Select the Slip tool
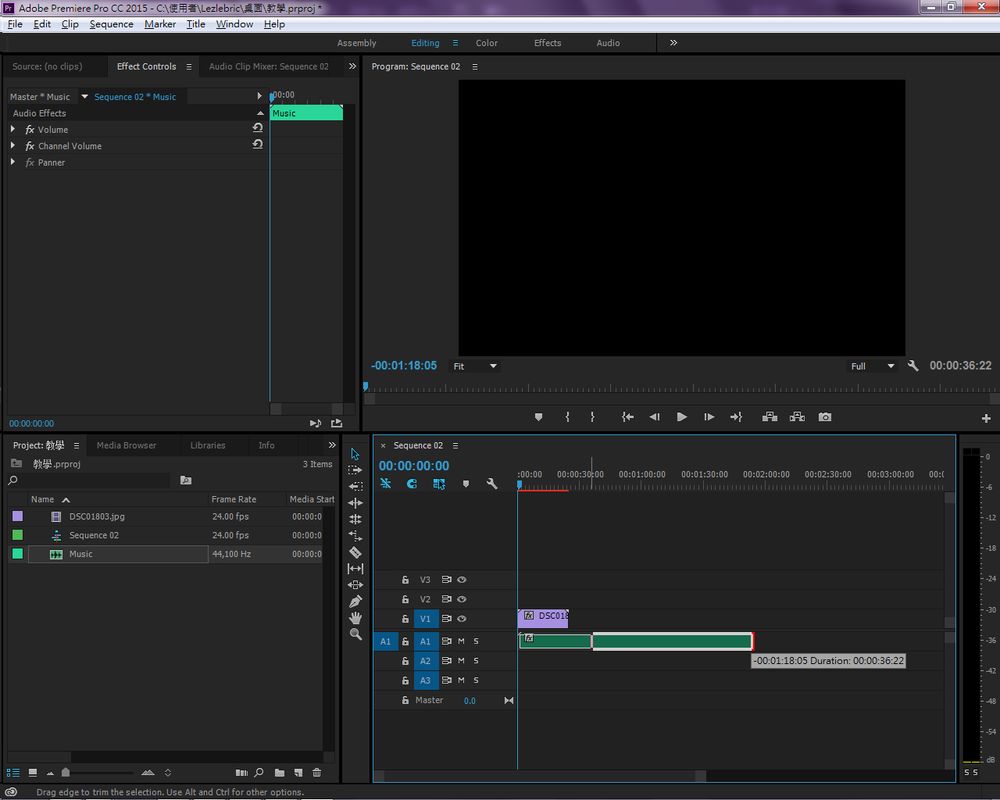Viewport: 1000px width, 800px height. tap(355, 568)
